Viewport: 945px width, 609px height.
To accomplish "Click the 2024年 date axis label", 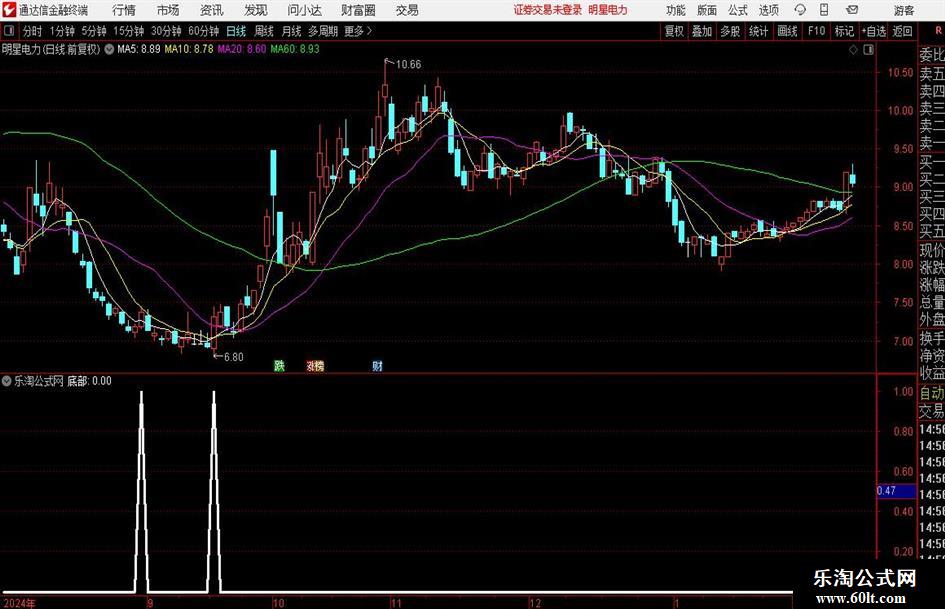I will [19, 603].
